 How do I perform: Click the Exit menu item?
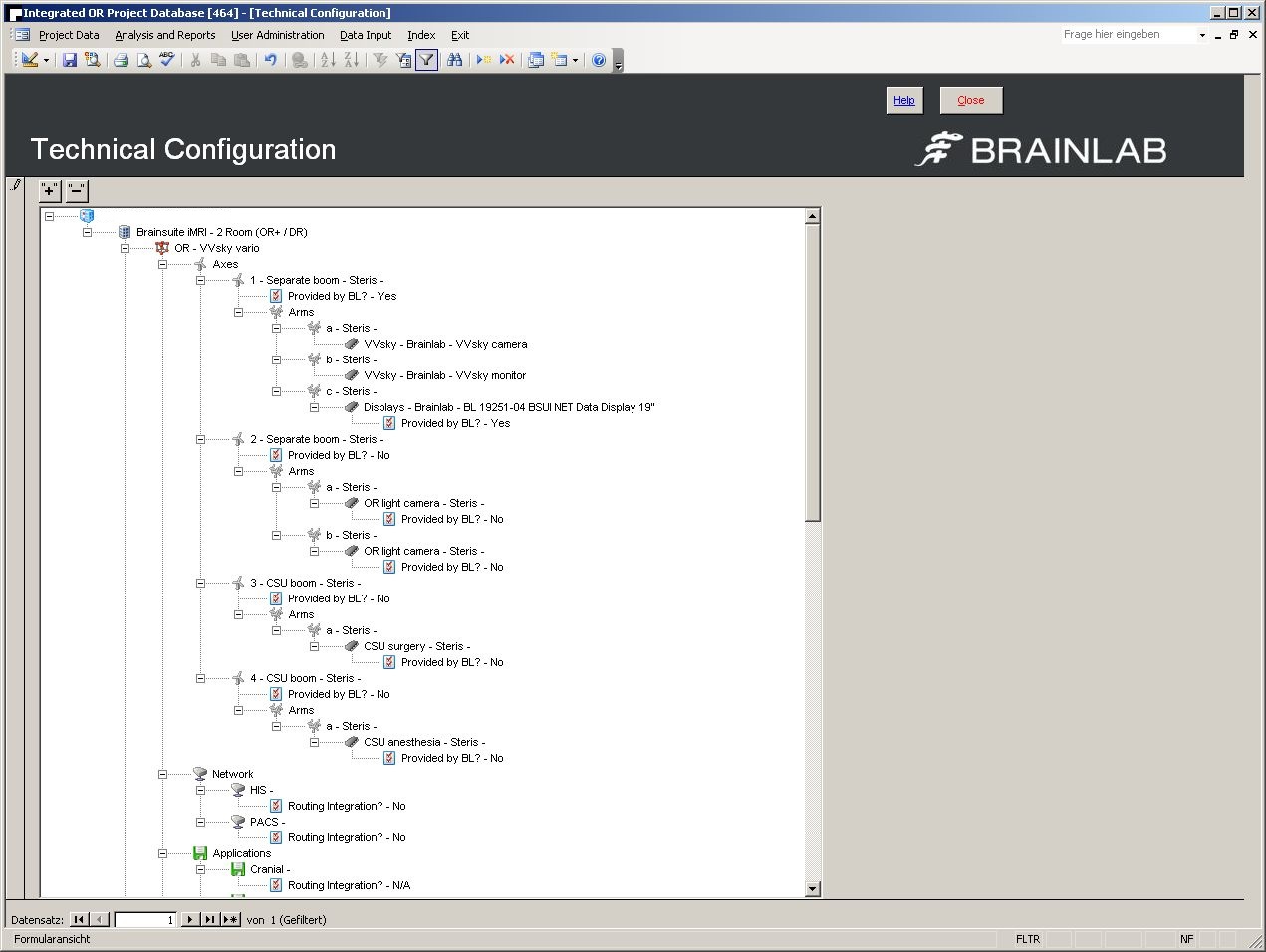point(460,35)
